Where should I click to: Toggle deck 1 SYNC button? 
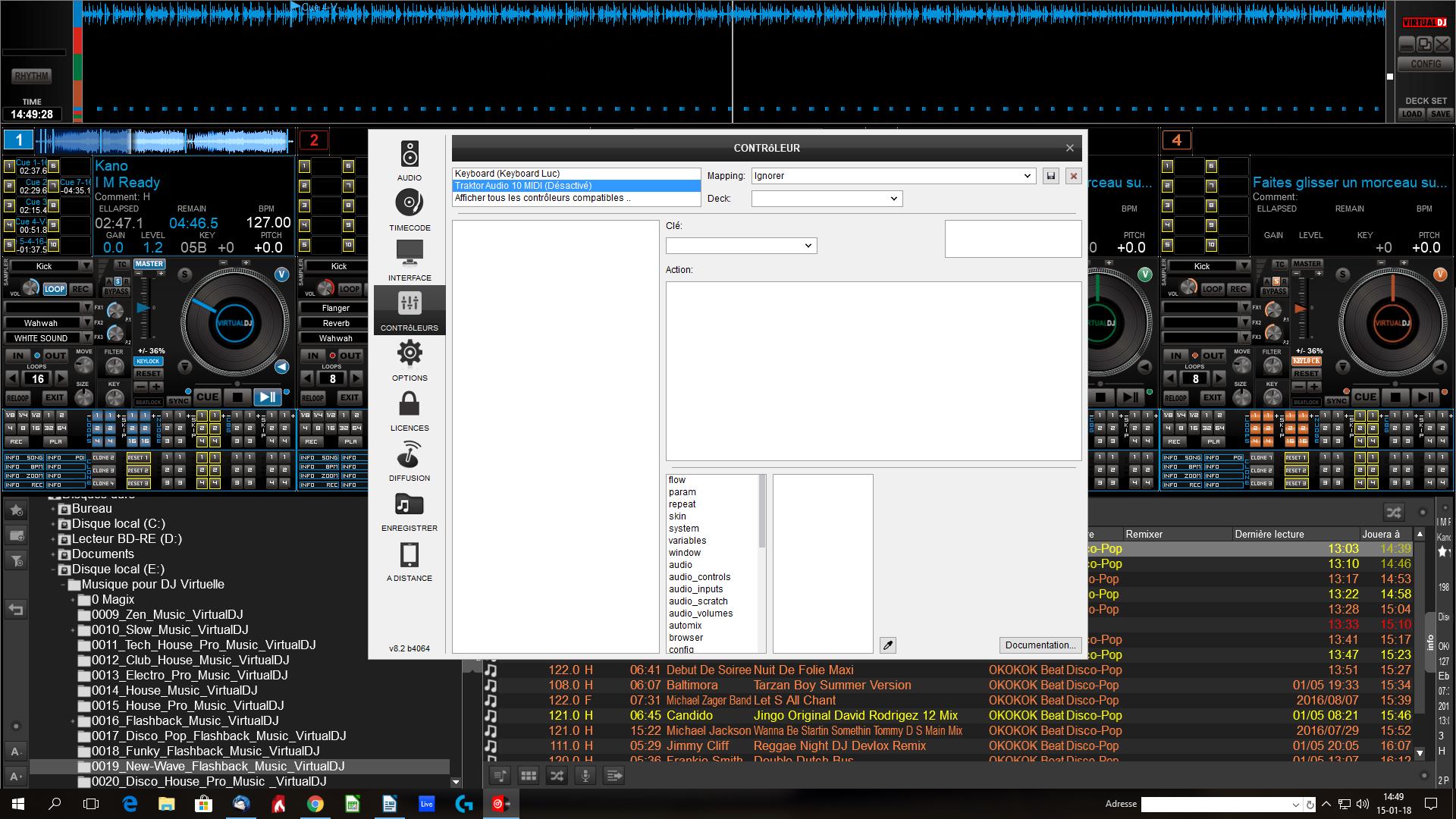179,400
